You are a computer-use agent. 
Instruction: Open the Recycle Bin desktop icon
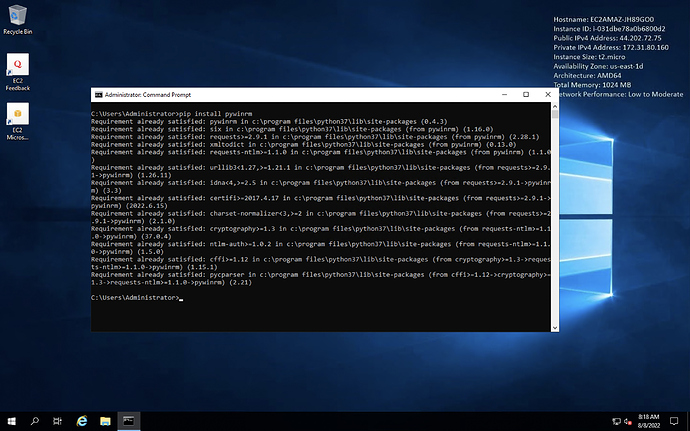pos(18,20)
